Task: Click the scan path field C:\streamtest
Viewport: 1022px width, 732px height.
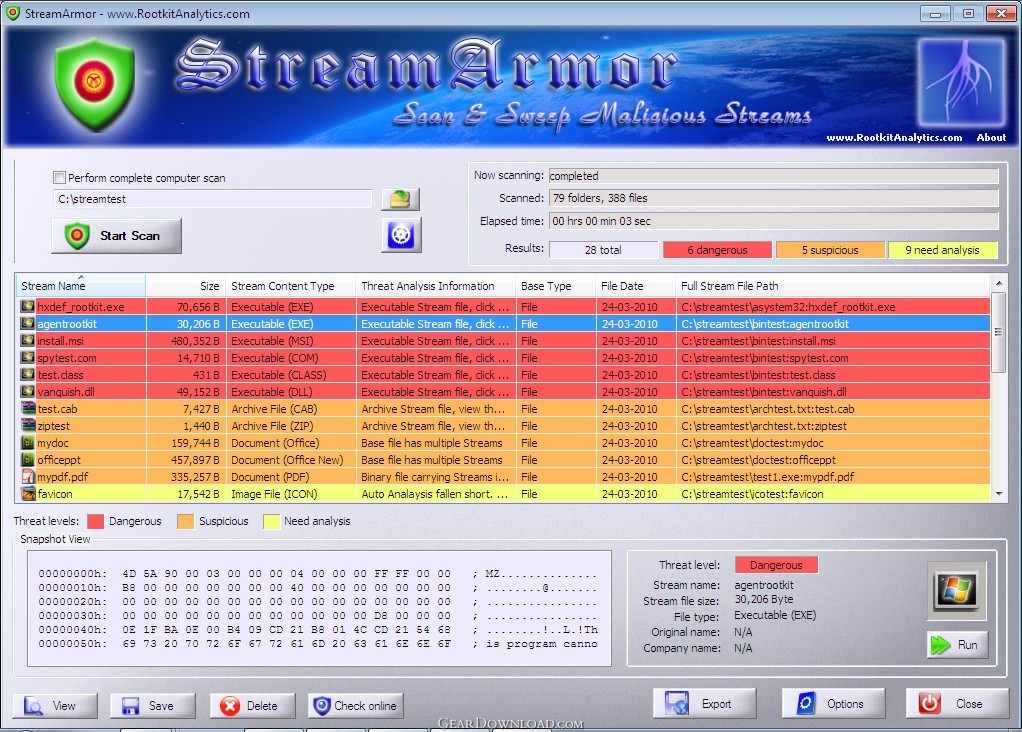Action: pos(212,199)
